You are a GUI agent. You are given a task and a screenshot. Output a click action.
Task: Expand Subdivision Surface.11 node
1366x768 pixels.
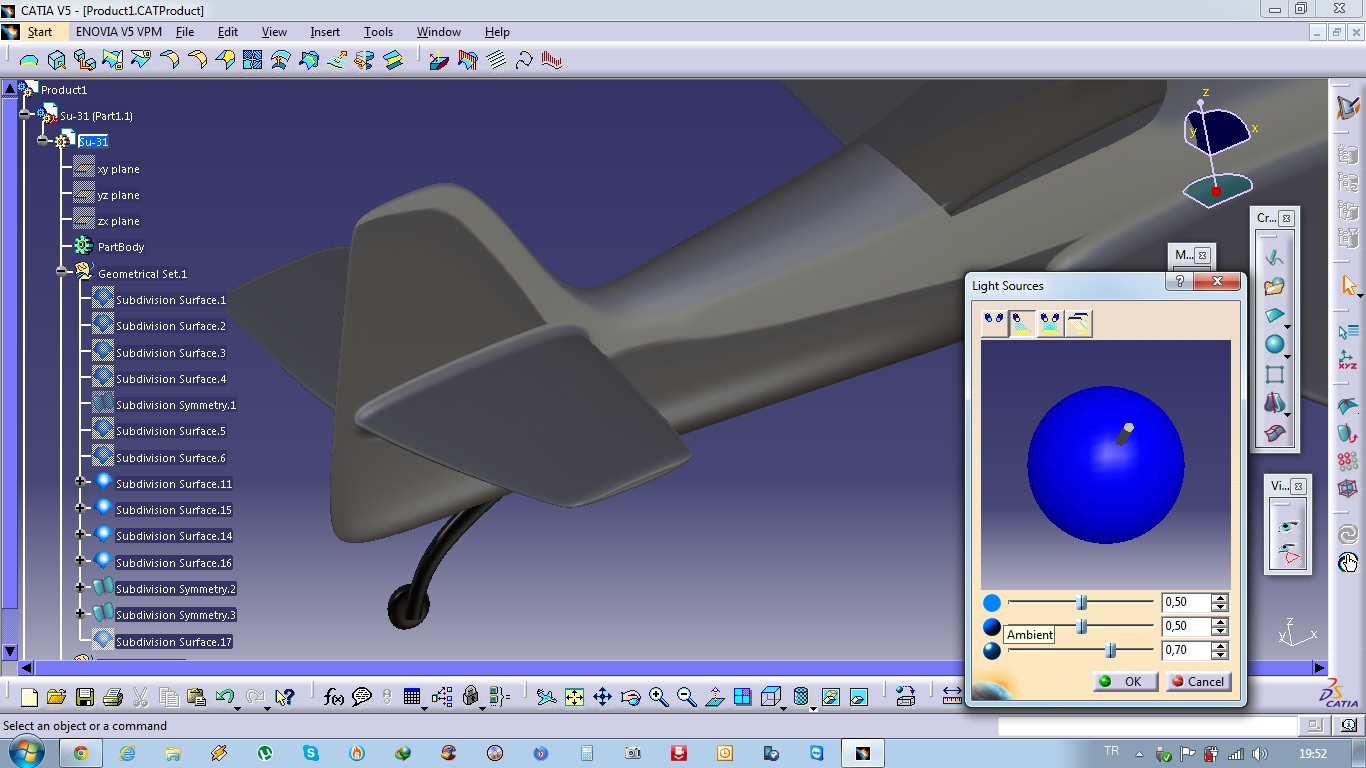point(81,482)
